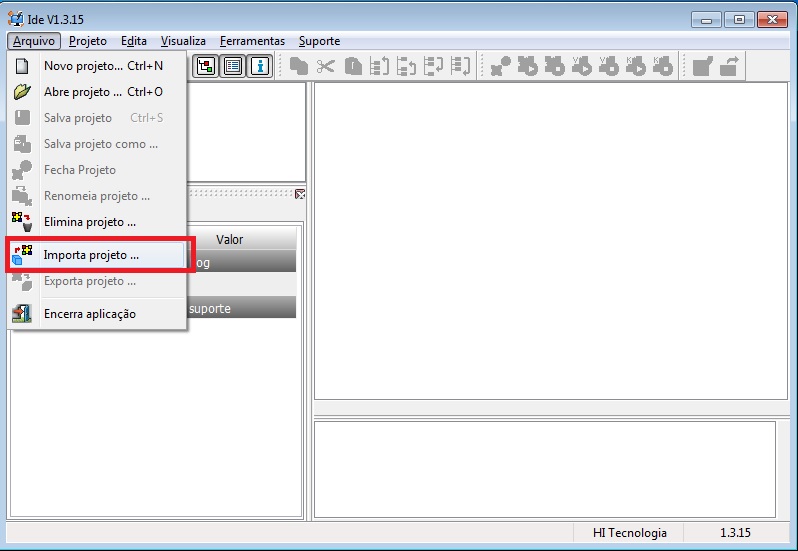Click the plug connection icon with X
Image resolution: width=798 pixels, height=551 pixels.
click(x=500, y=66)
